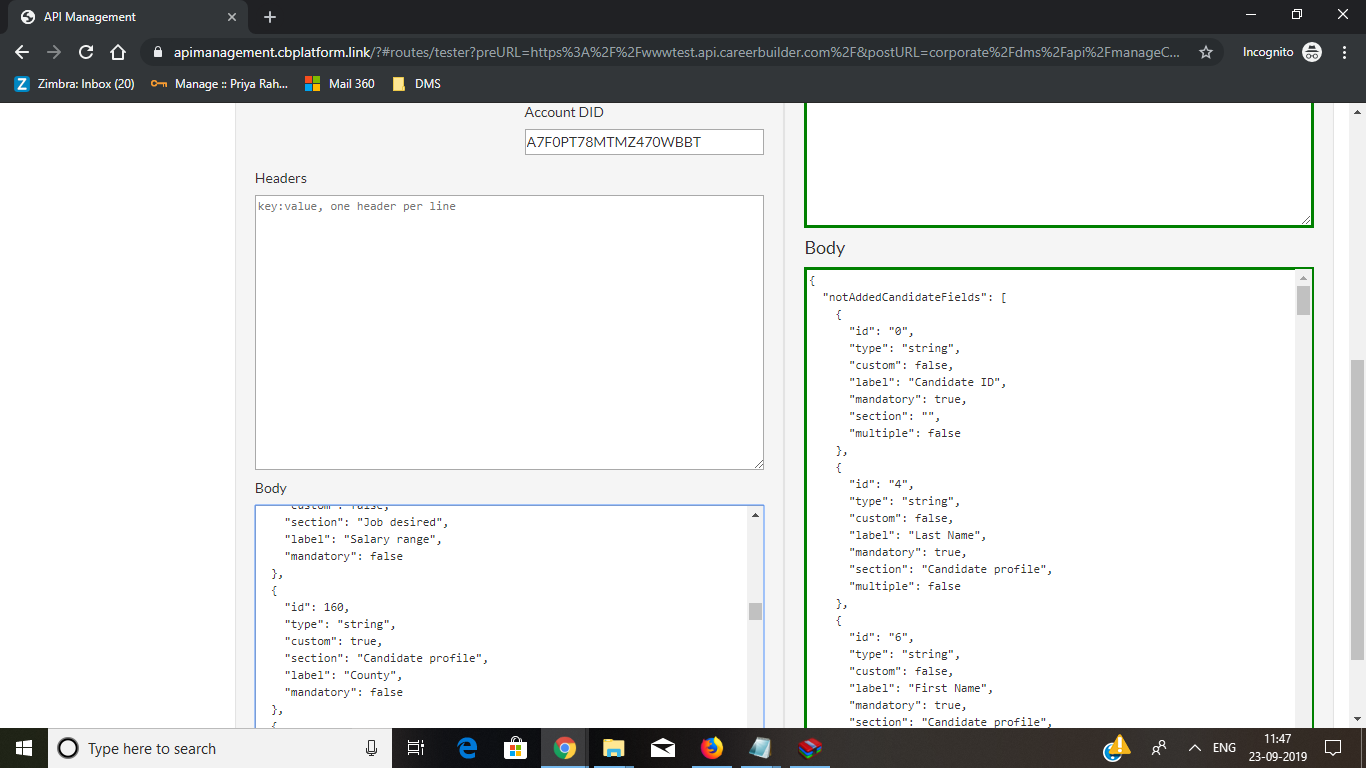Open the Action Center notification icon

coord(1333,748)
